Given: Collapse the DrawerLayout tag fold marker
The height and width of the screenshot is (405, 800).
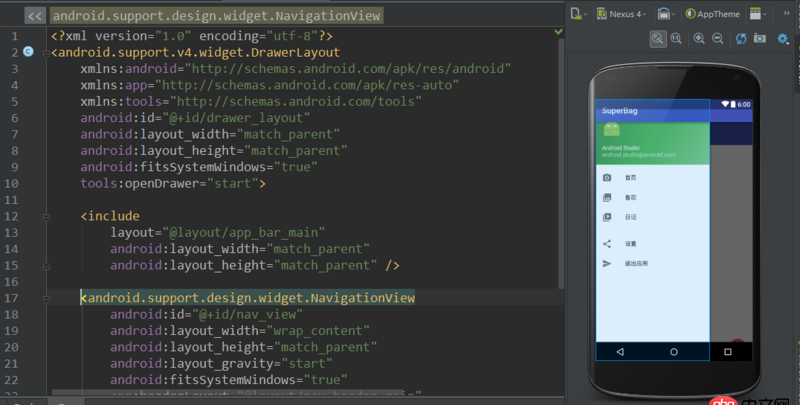Looking at the screenshot, I should 46,53.
